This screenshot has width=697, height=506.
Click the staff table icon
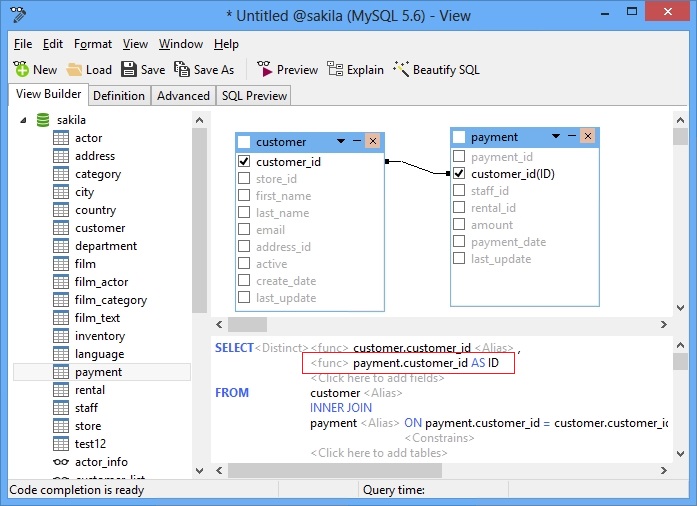(61, 408)
